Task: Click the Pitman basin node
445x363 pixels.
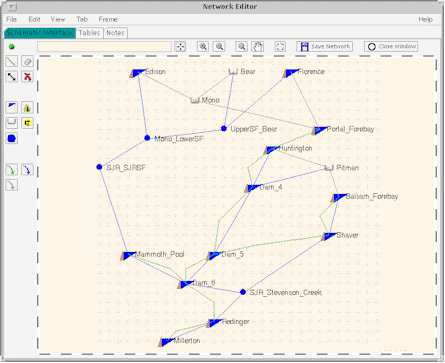Action: point(329,168)
